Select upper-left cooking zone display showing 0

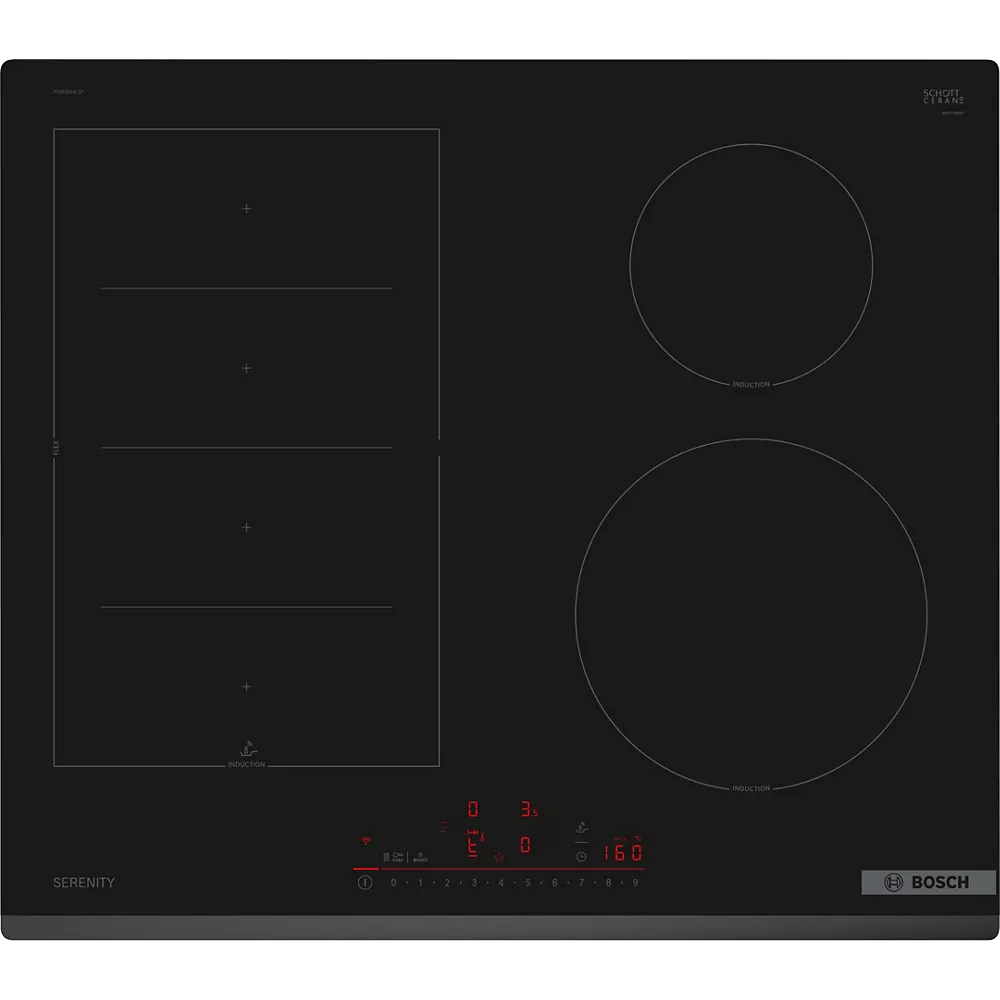pos(473,809)
